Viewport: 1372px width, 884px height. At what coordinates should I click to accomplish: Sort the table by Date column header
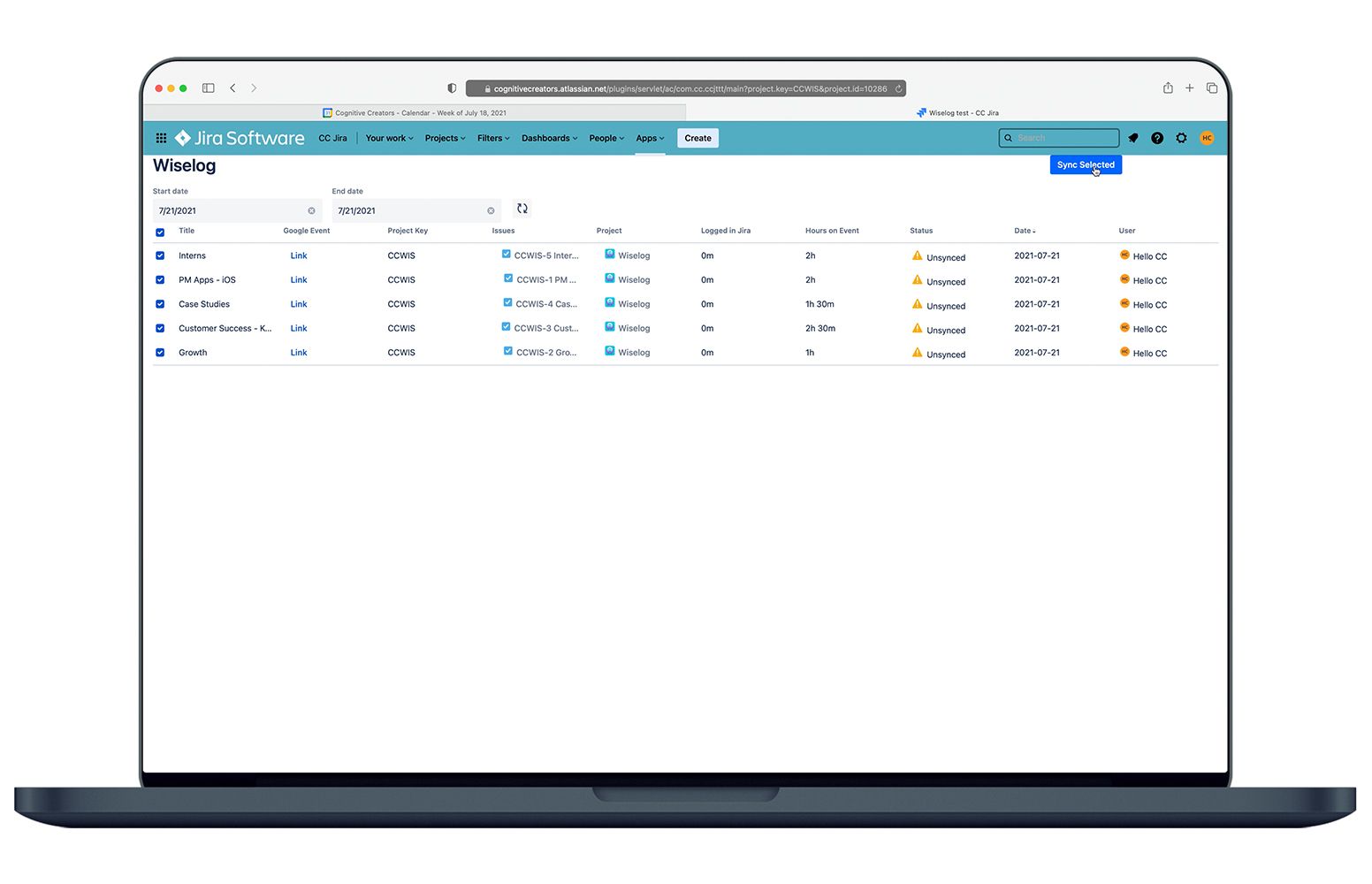[x=1025, y=231]
